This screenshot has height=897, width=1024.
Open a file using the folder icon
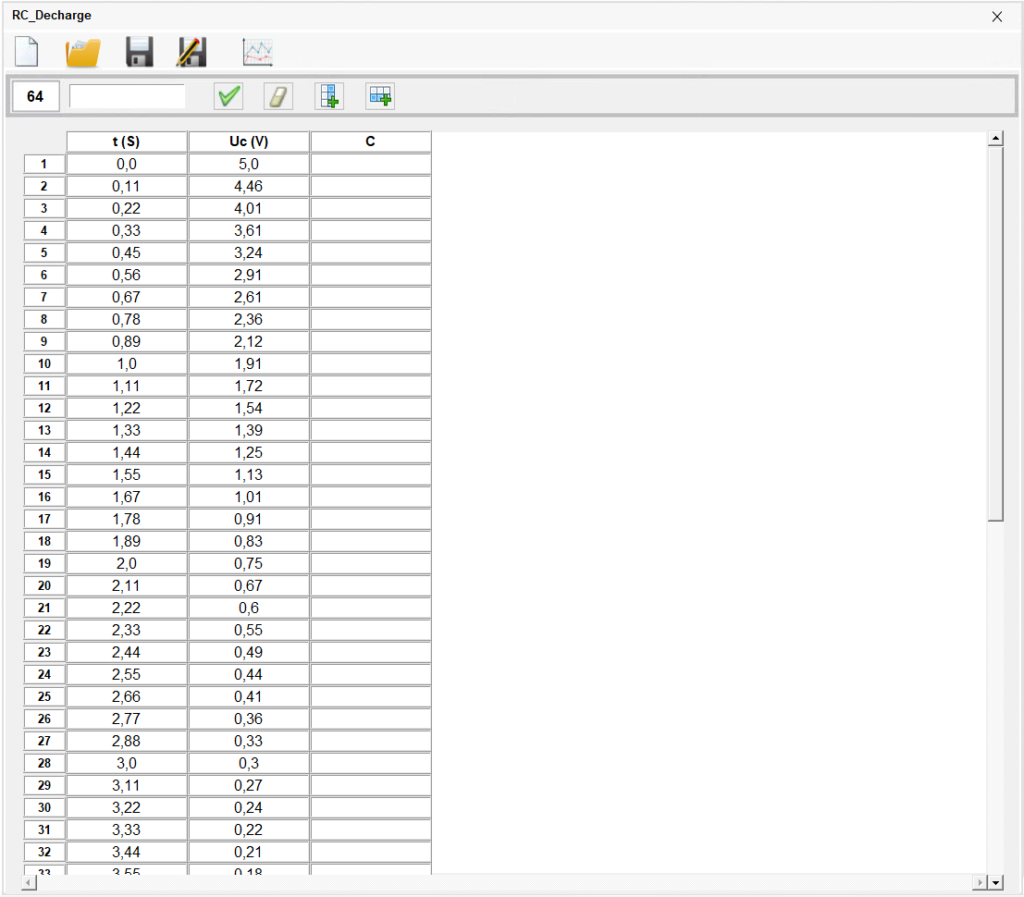(83, 52)
